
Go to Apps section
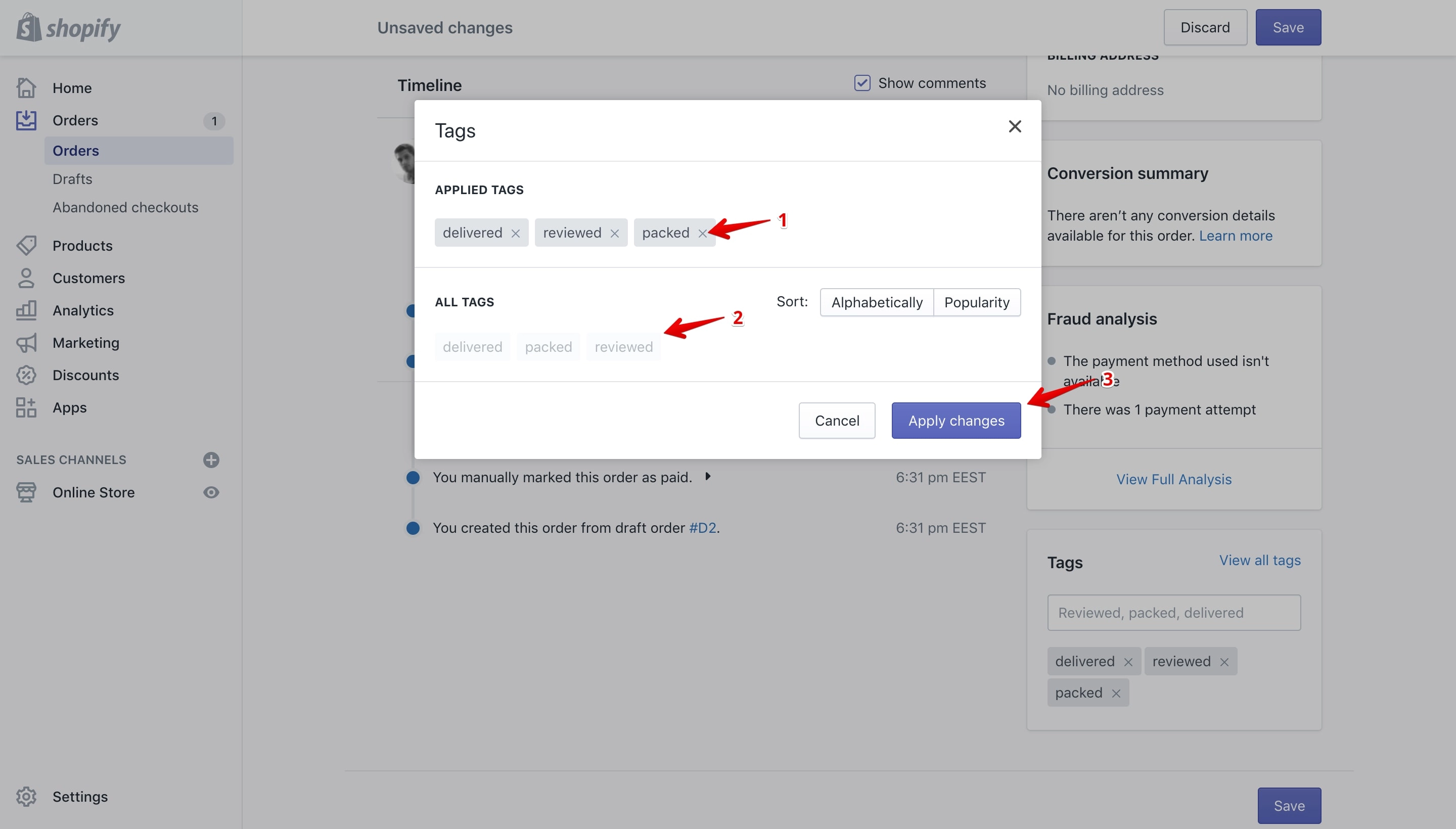click(x=69, y=407)
